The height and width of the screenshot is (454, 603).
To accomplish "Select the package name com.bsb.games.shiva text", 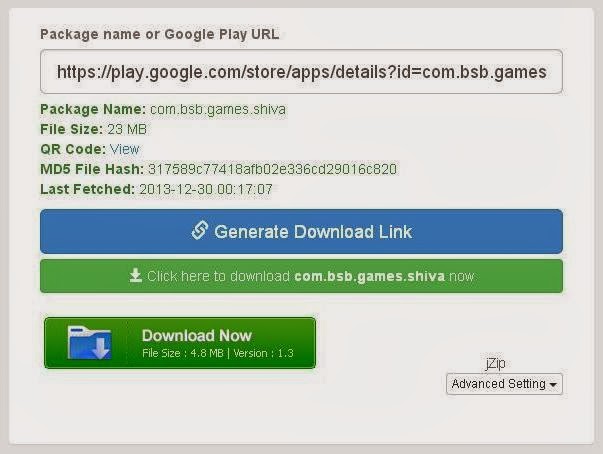I will [x=218, y=109].
